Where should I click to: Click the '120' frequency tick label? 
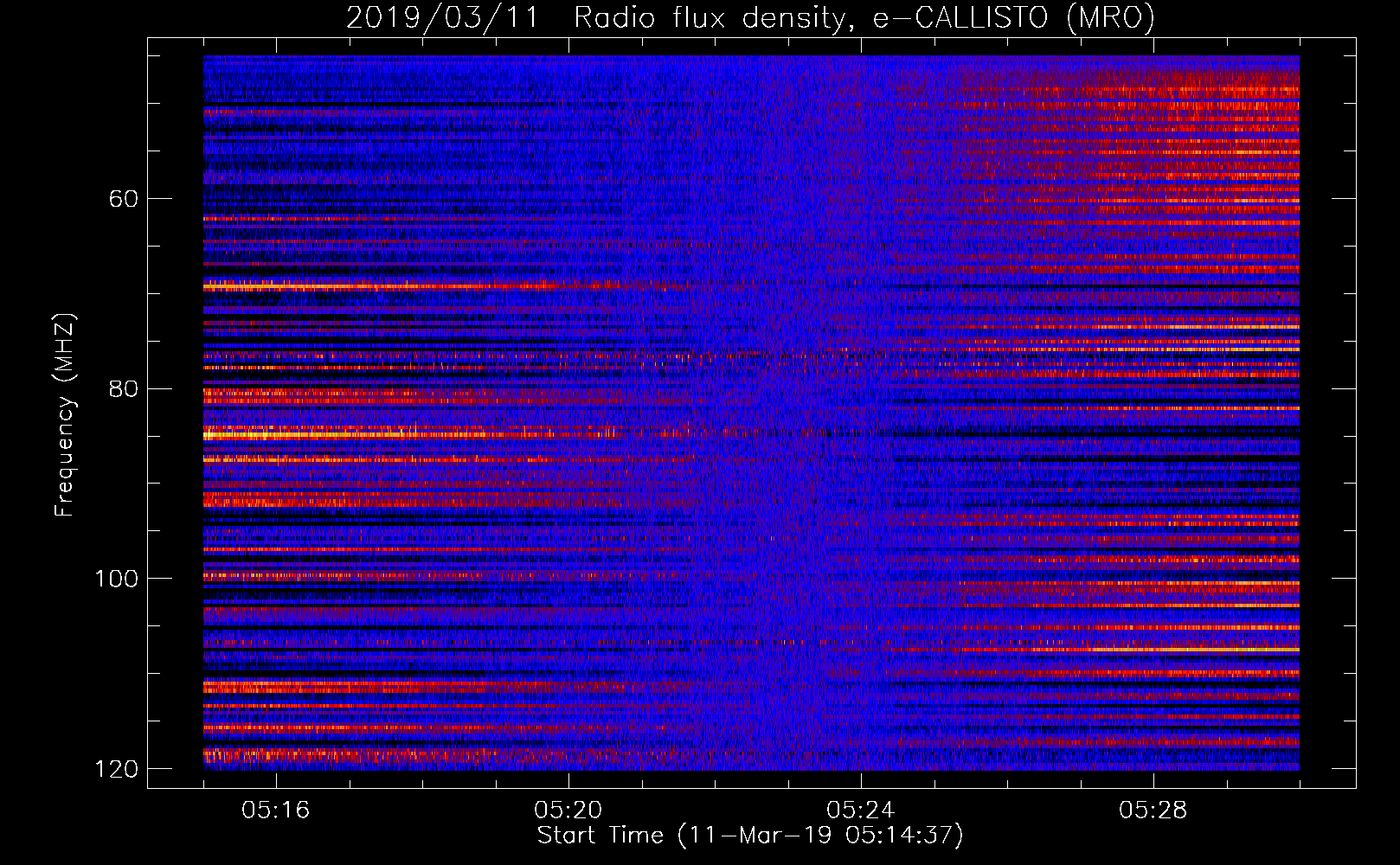116,769
